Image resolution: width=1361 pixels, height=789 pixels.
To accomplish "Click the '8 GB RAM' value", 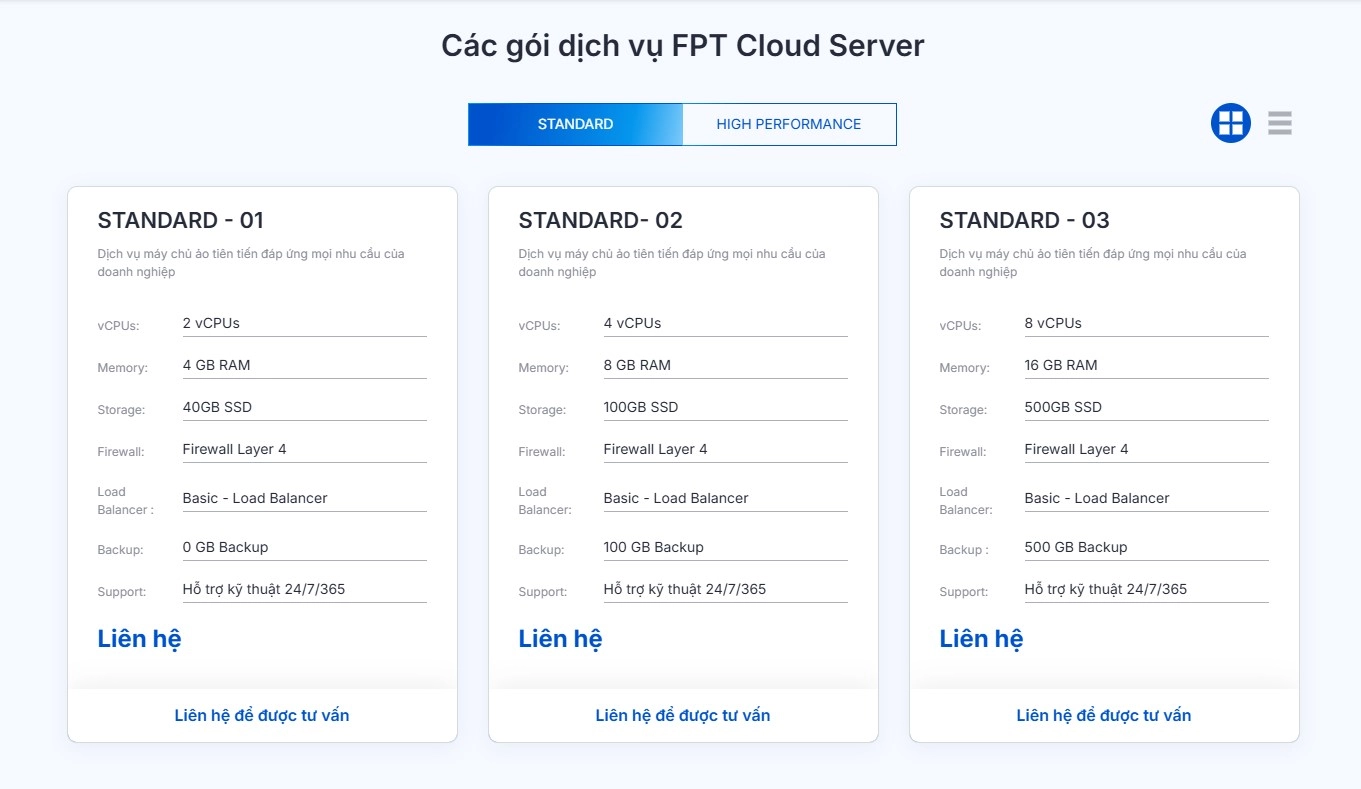I will pyautogui.click(x=637, y=365).
